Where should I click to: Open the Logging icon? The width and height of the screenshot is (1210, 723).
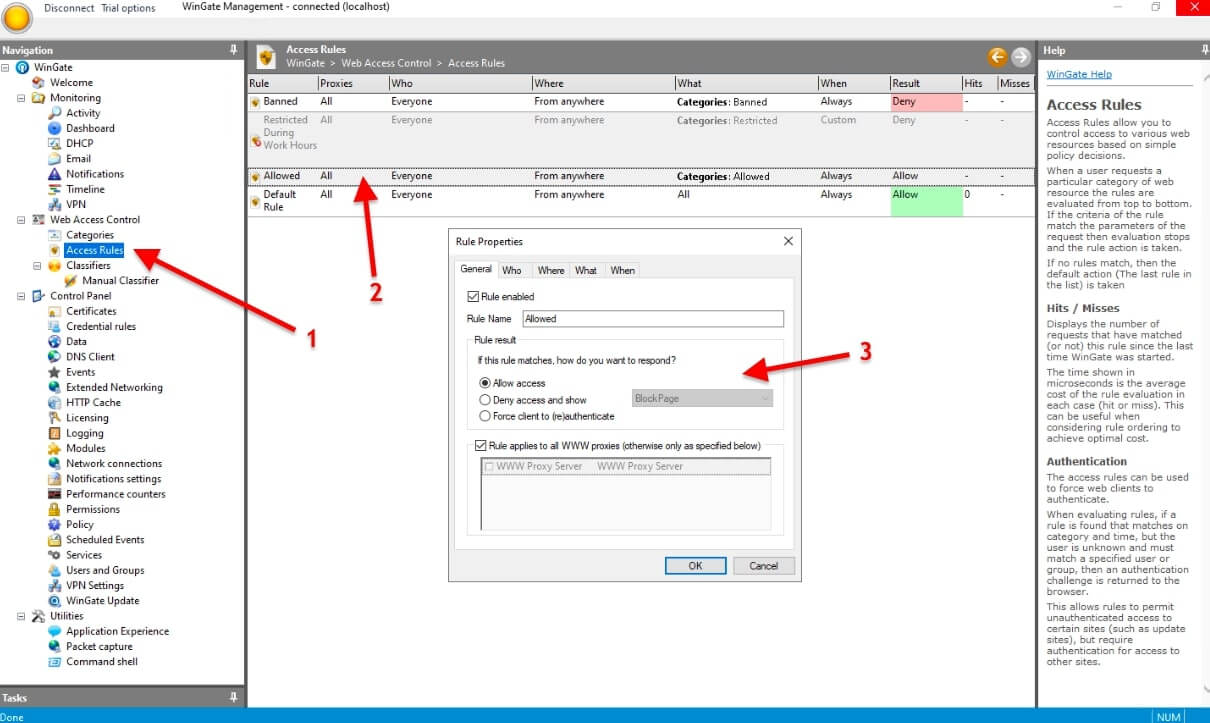[55, 433]
